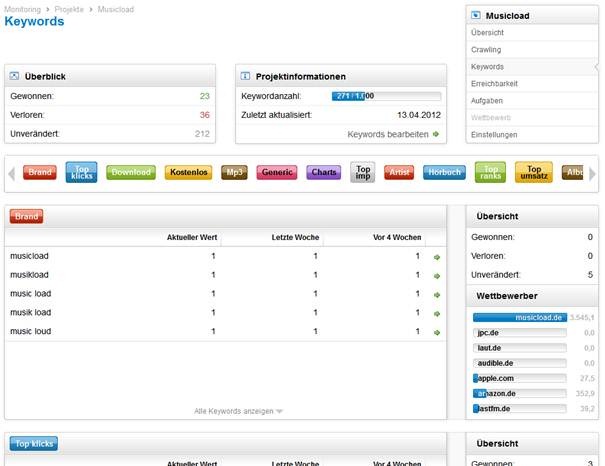This screenshot has width=605, height=466.
Task: Click the Musicload sidebar header icon
Action: click(476, 15)
